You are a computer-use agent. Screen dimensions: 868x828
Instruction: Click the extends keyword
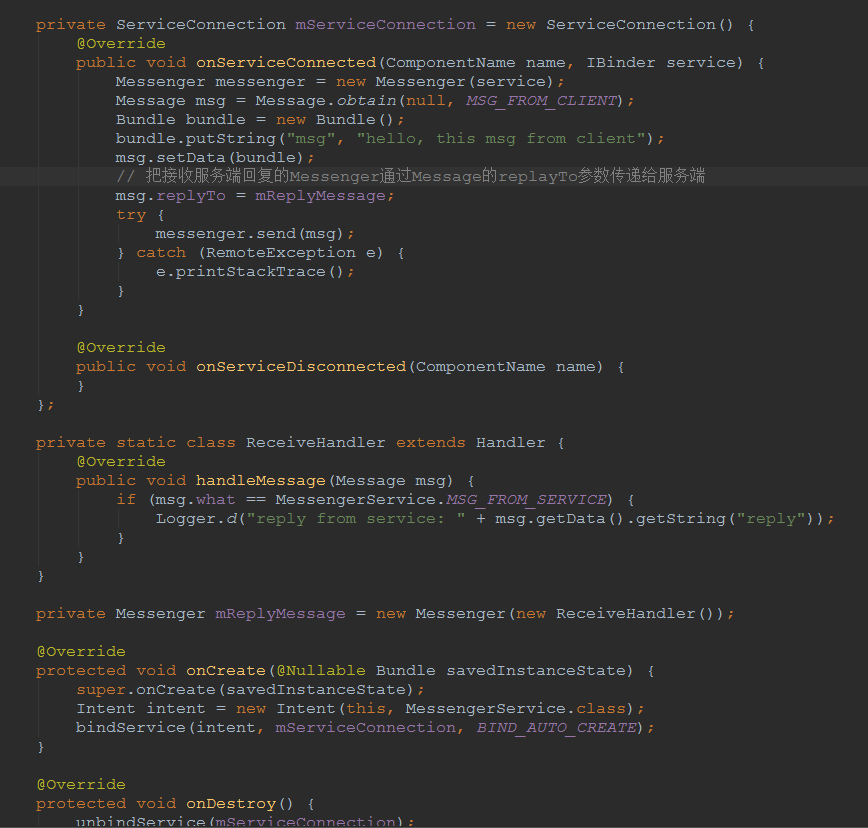point(431,443)
